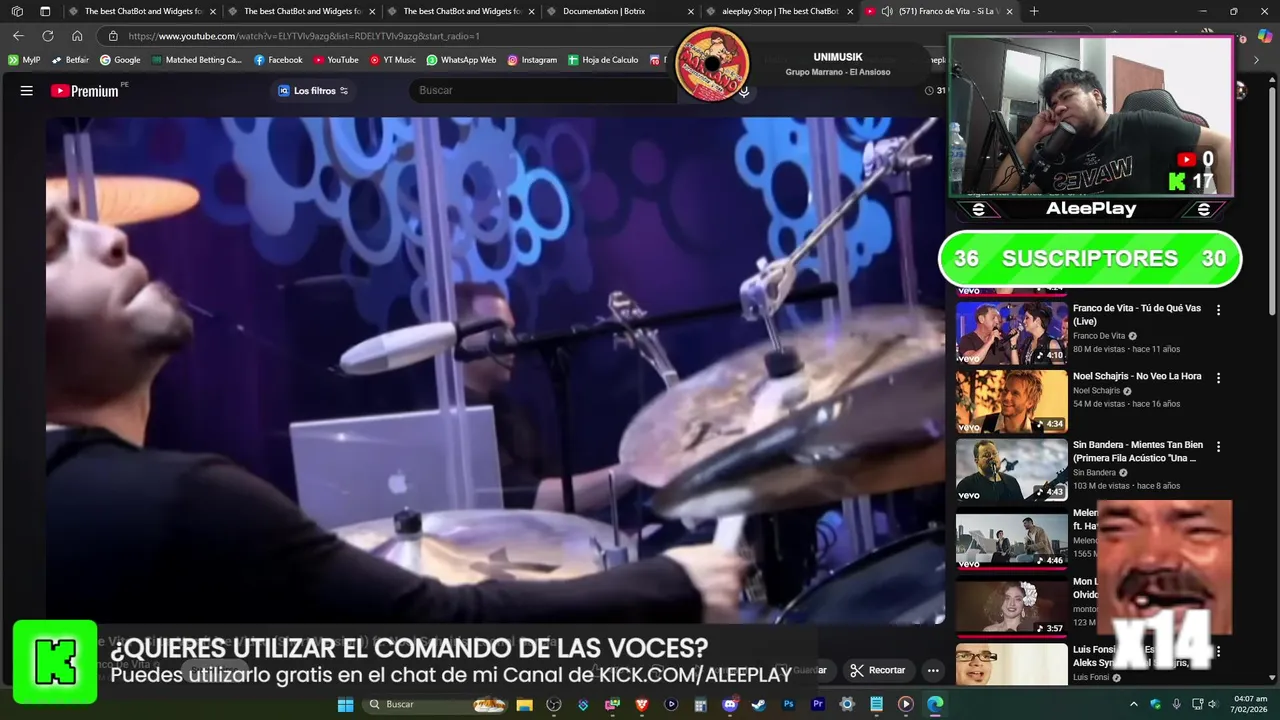Open the MyIP bookmark
The width and height of the screenshot is (1280, 720).
tap(24, 60)
